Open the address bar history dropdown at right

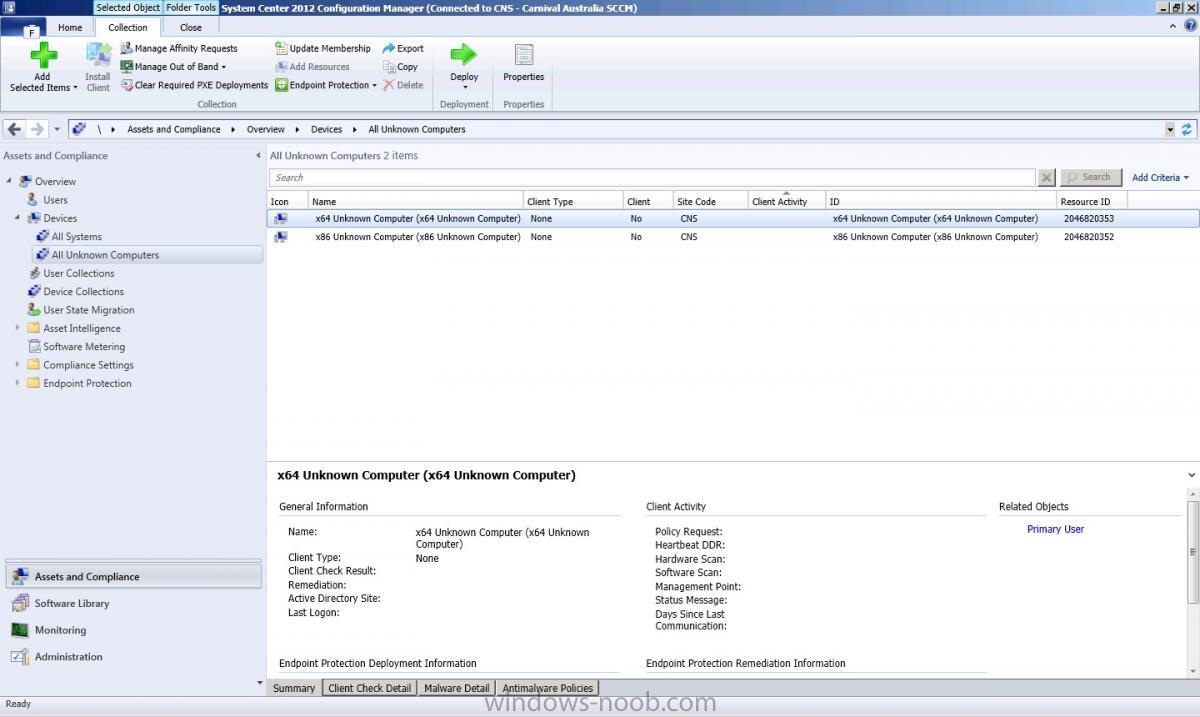point(1170,129)
